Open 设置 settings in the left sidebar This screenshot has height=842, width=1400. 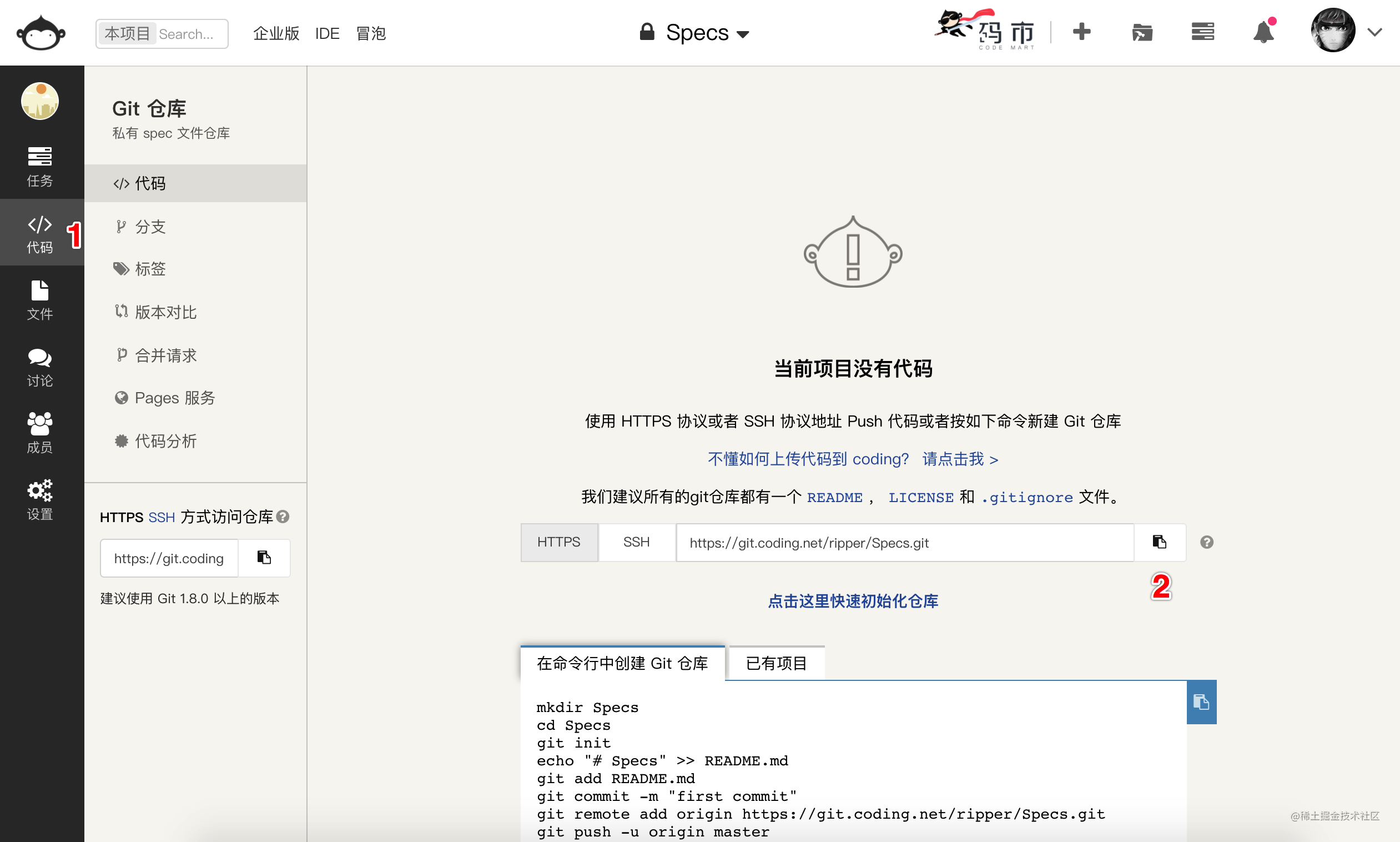coord(40,500)
